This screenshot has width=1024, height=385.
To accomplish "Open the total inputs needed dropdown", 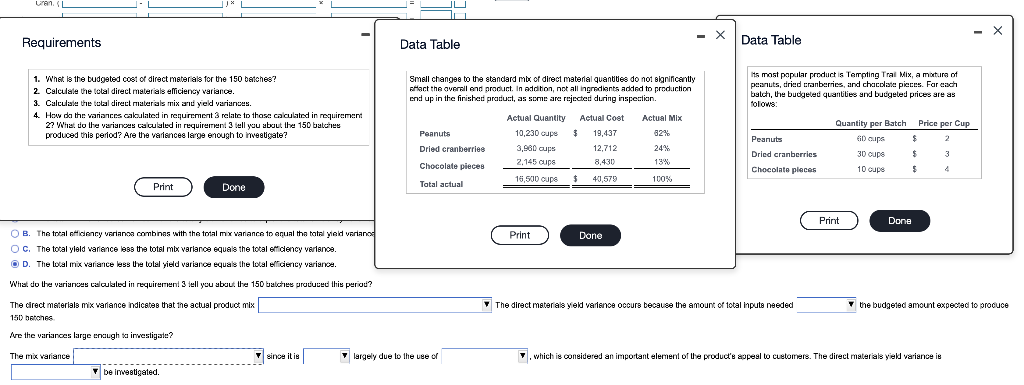I will point(826,305).
